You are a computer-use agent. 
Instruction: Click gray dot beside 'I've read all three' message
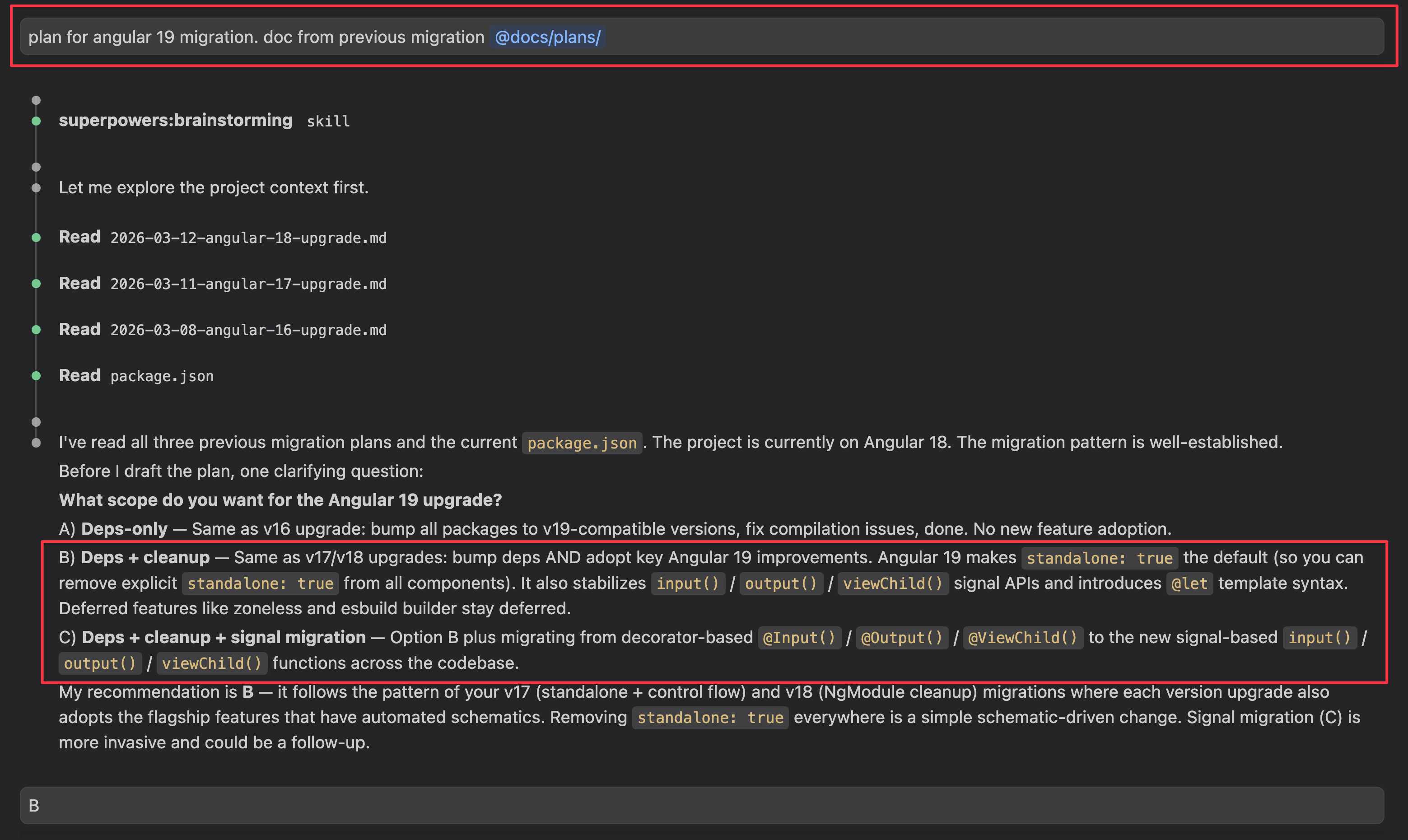[36, 443]
